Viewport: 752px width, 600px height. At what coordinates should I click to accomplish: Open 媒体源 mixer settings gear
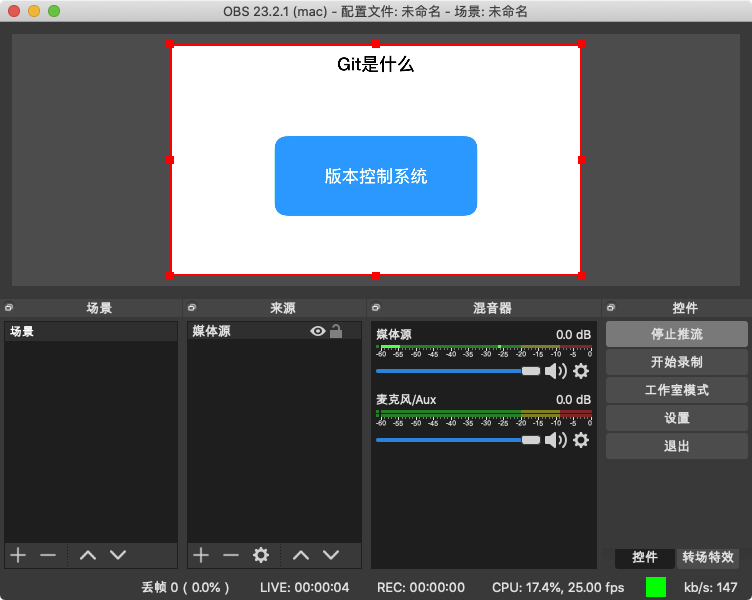click(581, 371)
